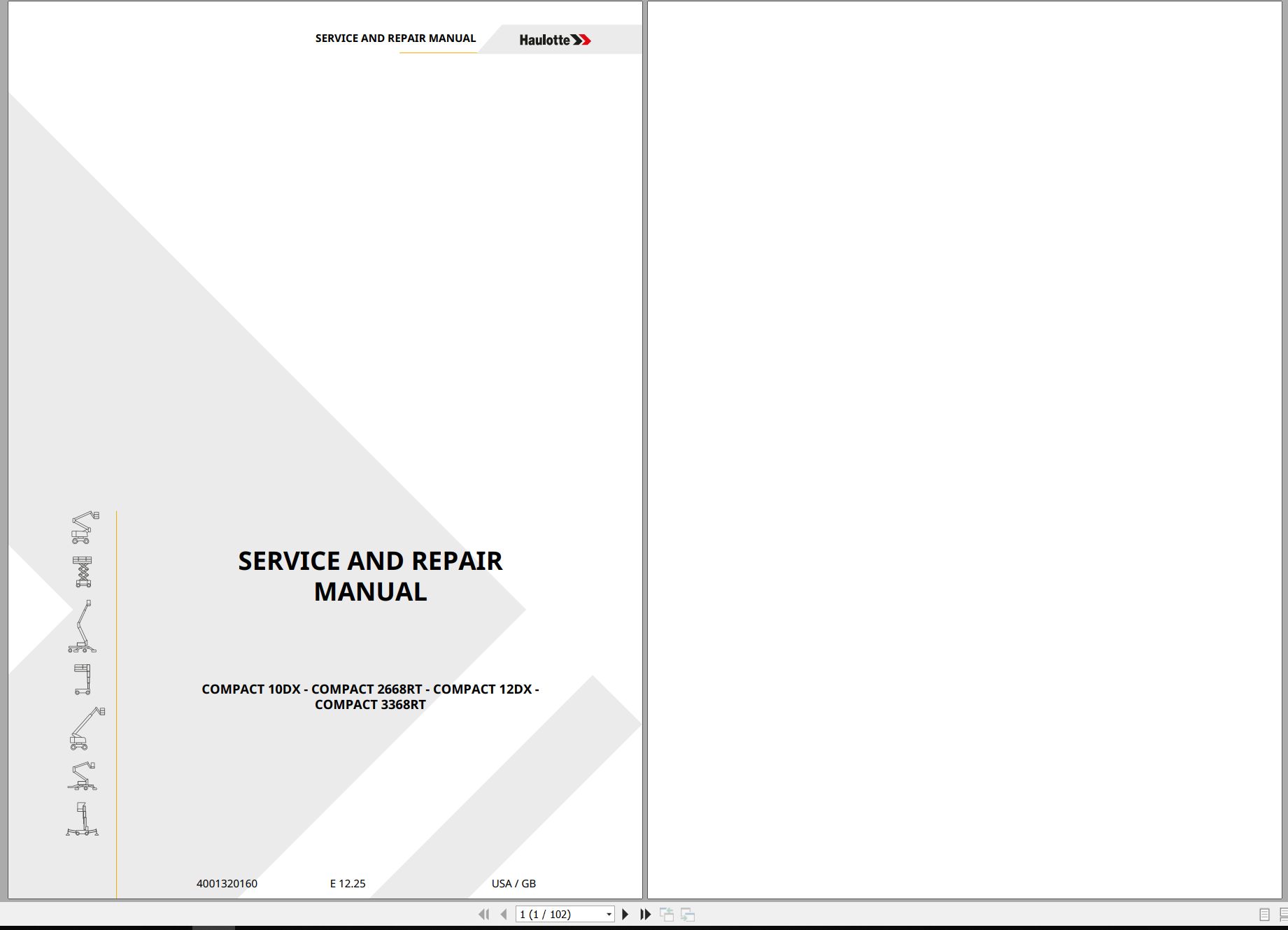Go to the previous page arrow
The width and height of the screenshot is (1288, 930).
pyautogui.click(x=504, y=914)
